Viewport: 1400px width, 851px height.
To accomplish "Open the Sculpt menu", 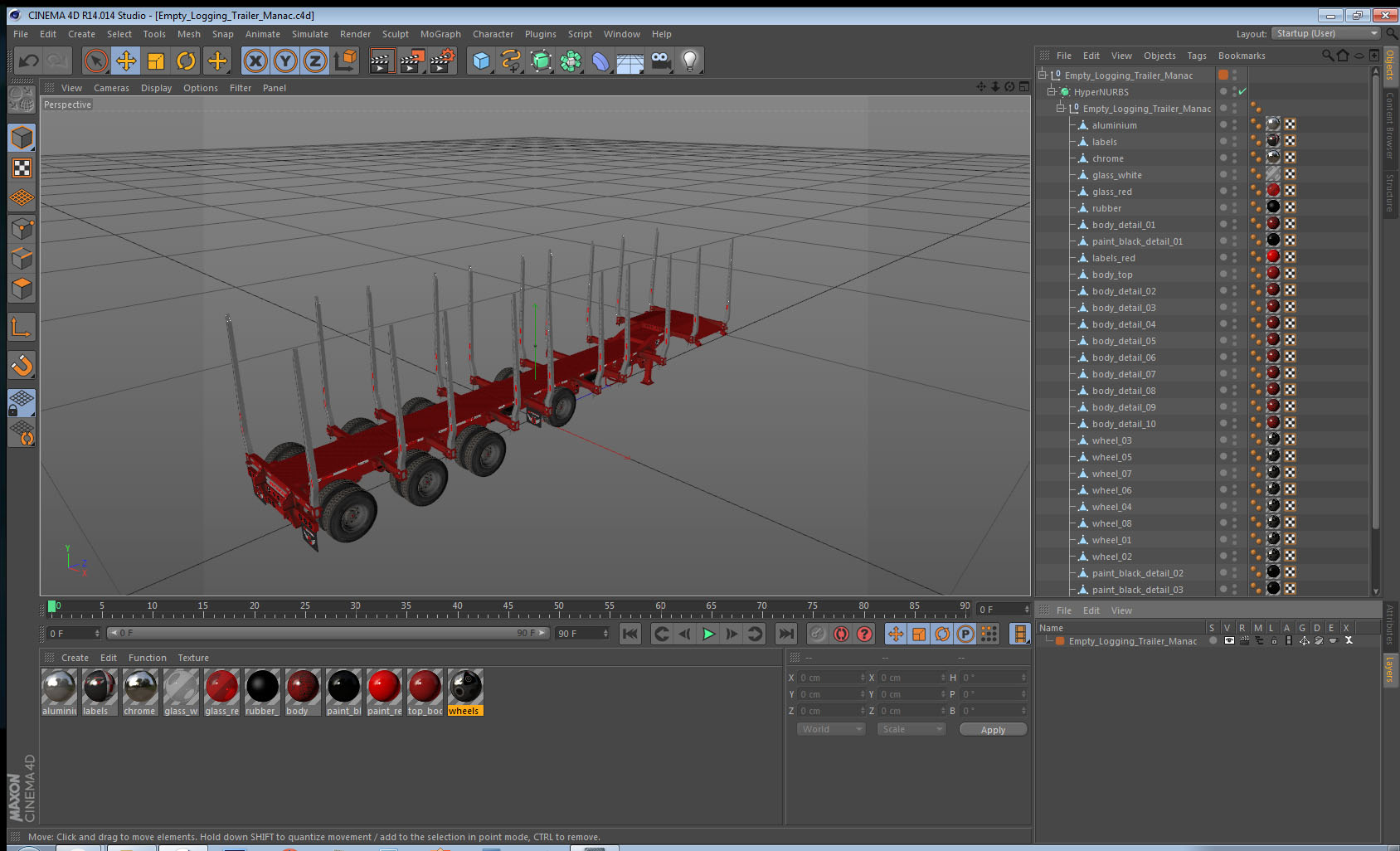I will coord(396,34).
